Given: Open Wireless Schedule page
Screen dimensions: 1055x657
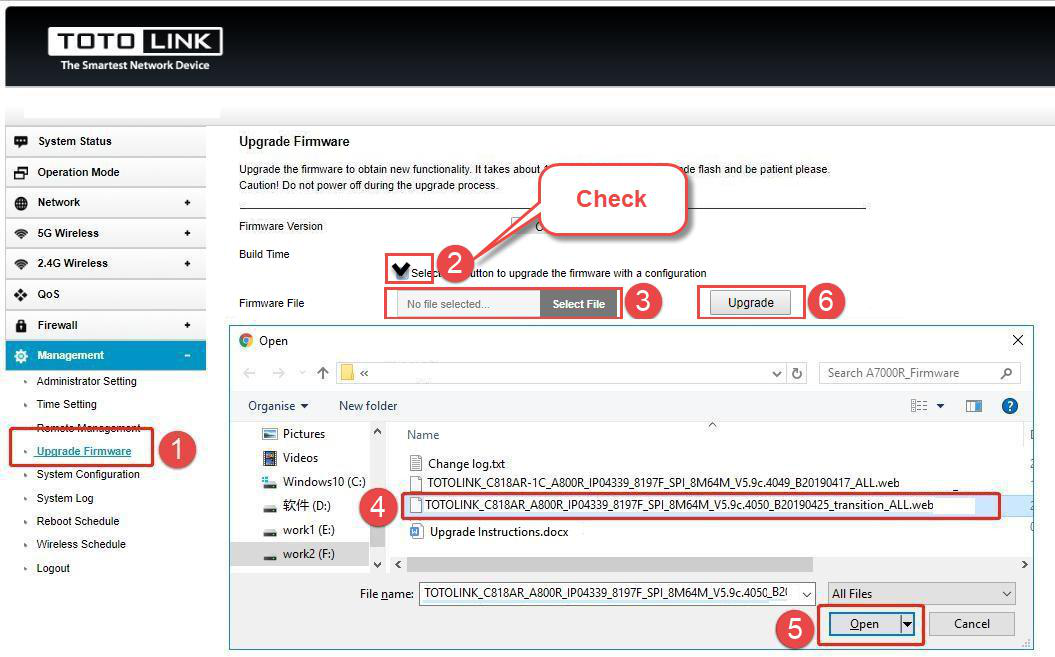Looking at the screenshot, I should (81, 545).
